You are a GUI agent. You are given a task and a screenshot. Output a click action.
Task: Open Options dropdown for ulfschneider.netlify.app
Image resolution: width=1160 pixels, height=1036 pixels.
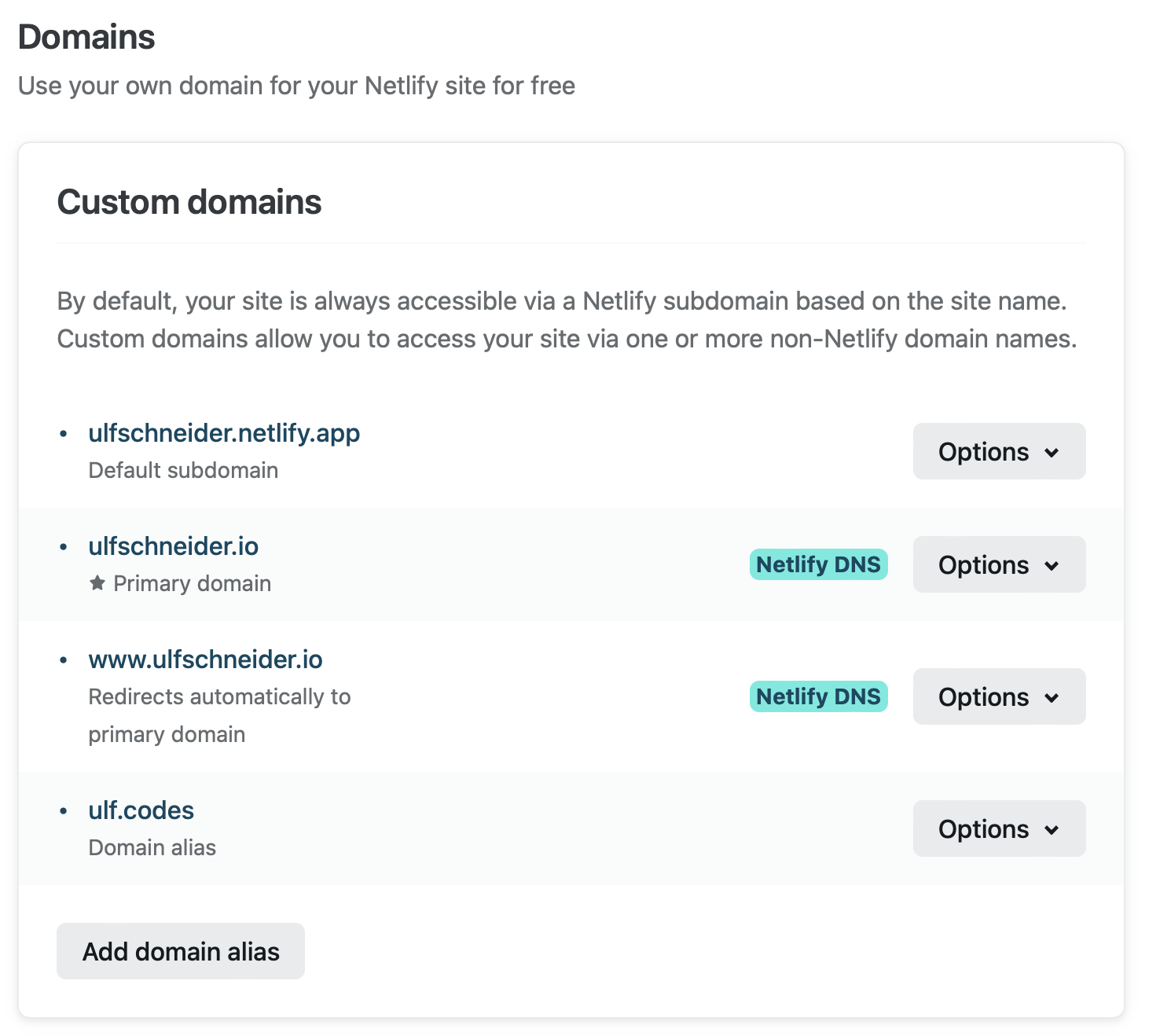[x=999, y=451]
